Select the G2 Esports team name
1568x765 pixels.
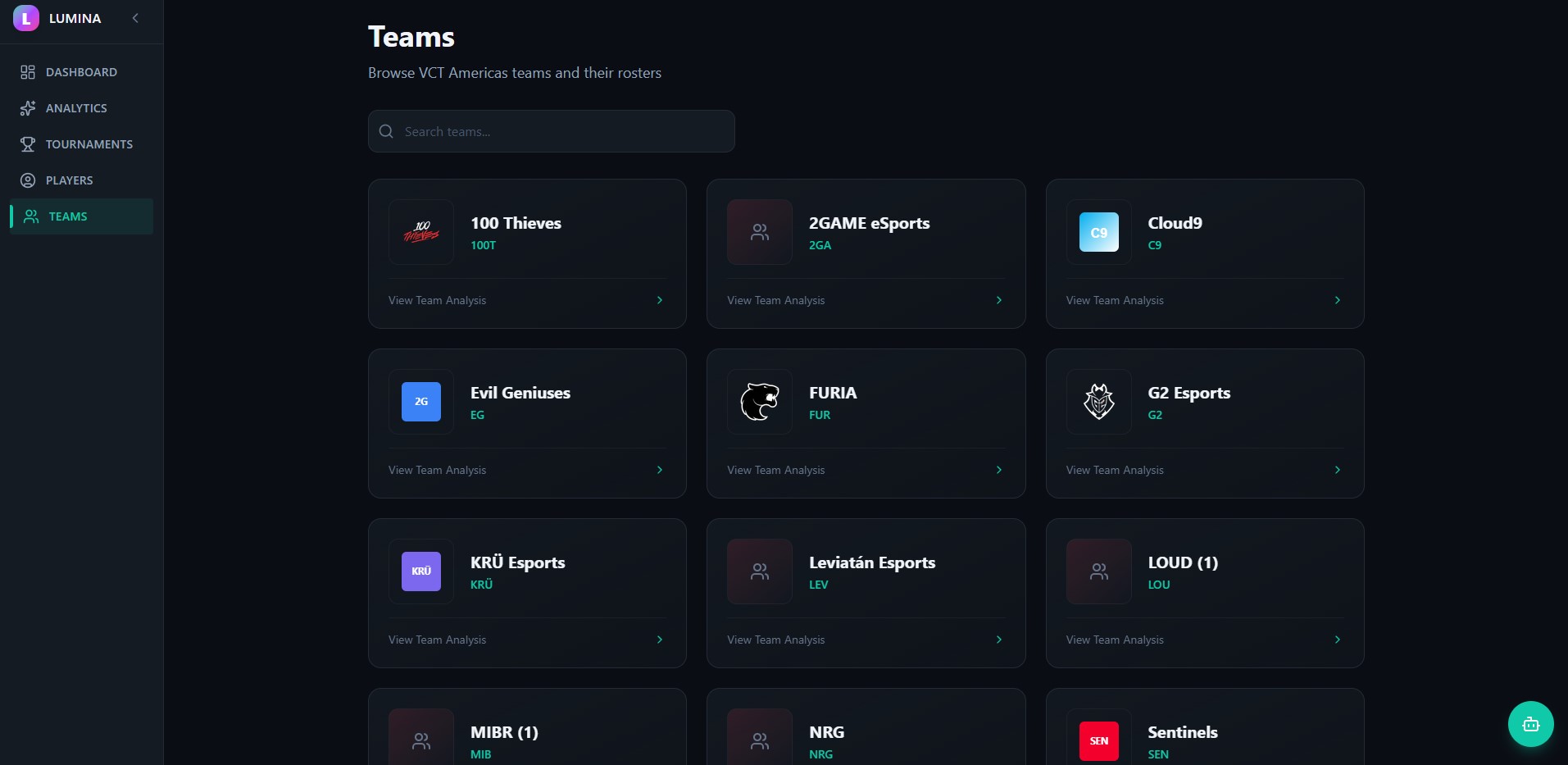pos(1188,393)
